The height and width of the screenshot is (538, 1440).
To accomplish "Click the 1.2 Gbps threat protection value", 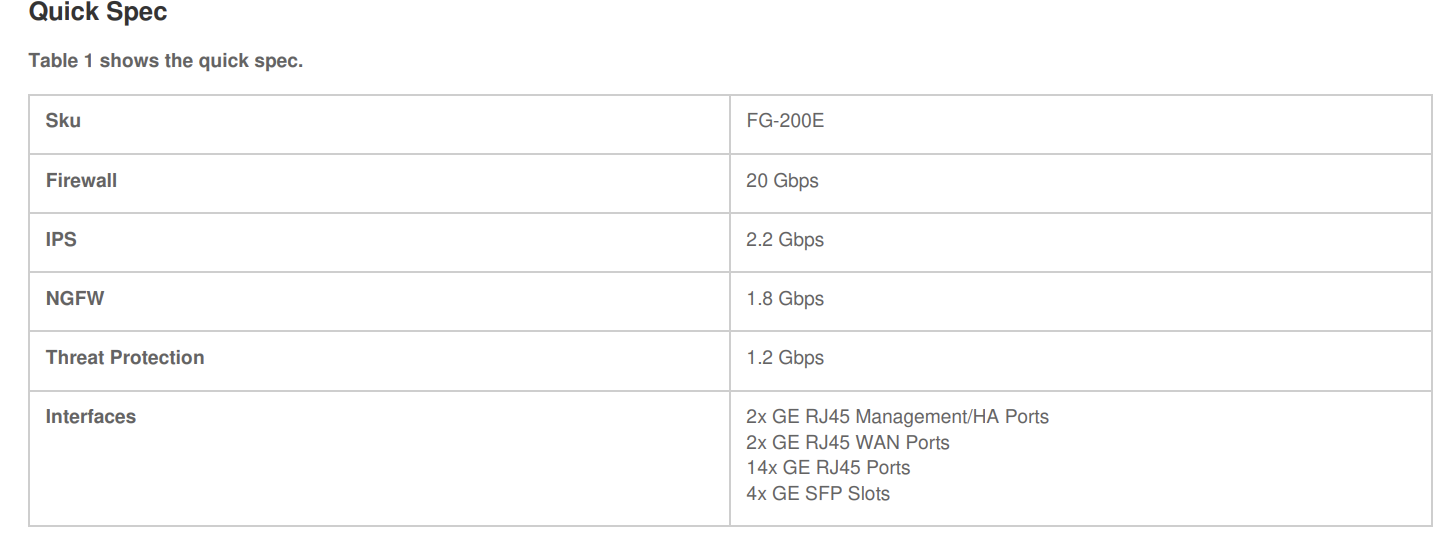I will click(x=785, y=358).
